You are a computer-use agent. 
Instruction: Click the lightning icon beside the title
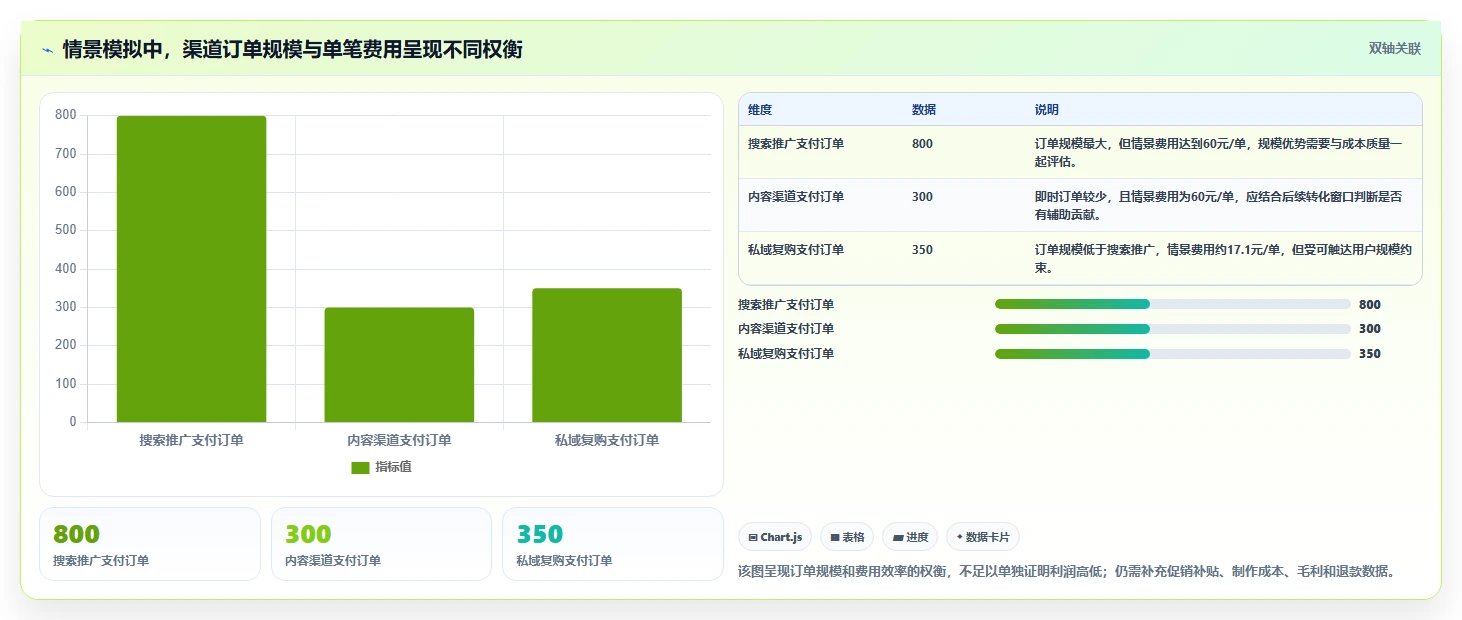pyautogui.click(x=47, y=50)
